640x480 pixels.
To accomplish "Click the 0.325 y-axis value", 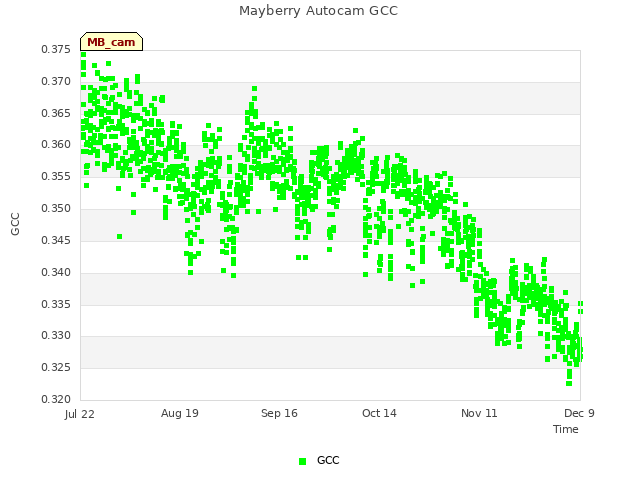I will click(x=56, y=367).
